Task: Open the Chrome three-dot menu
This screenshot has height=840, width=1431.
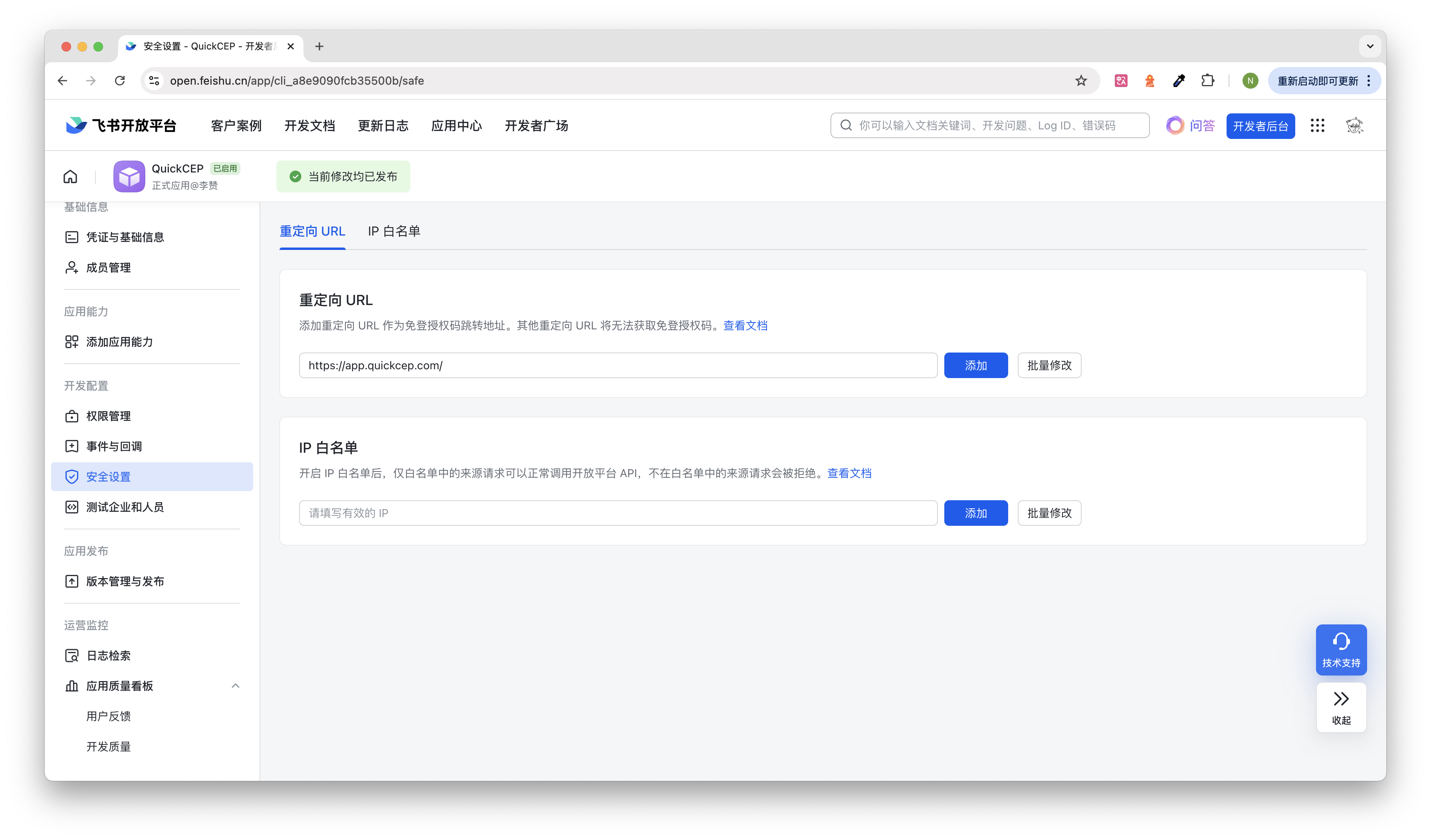Action: 1369,81
